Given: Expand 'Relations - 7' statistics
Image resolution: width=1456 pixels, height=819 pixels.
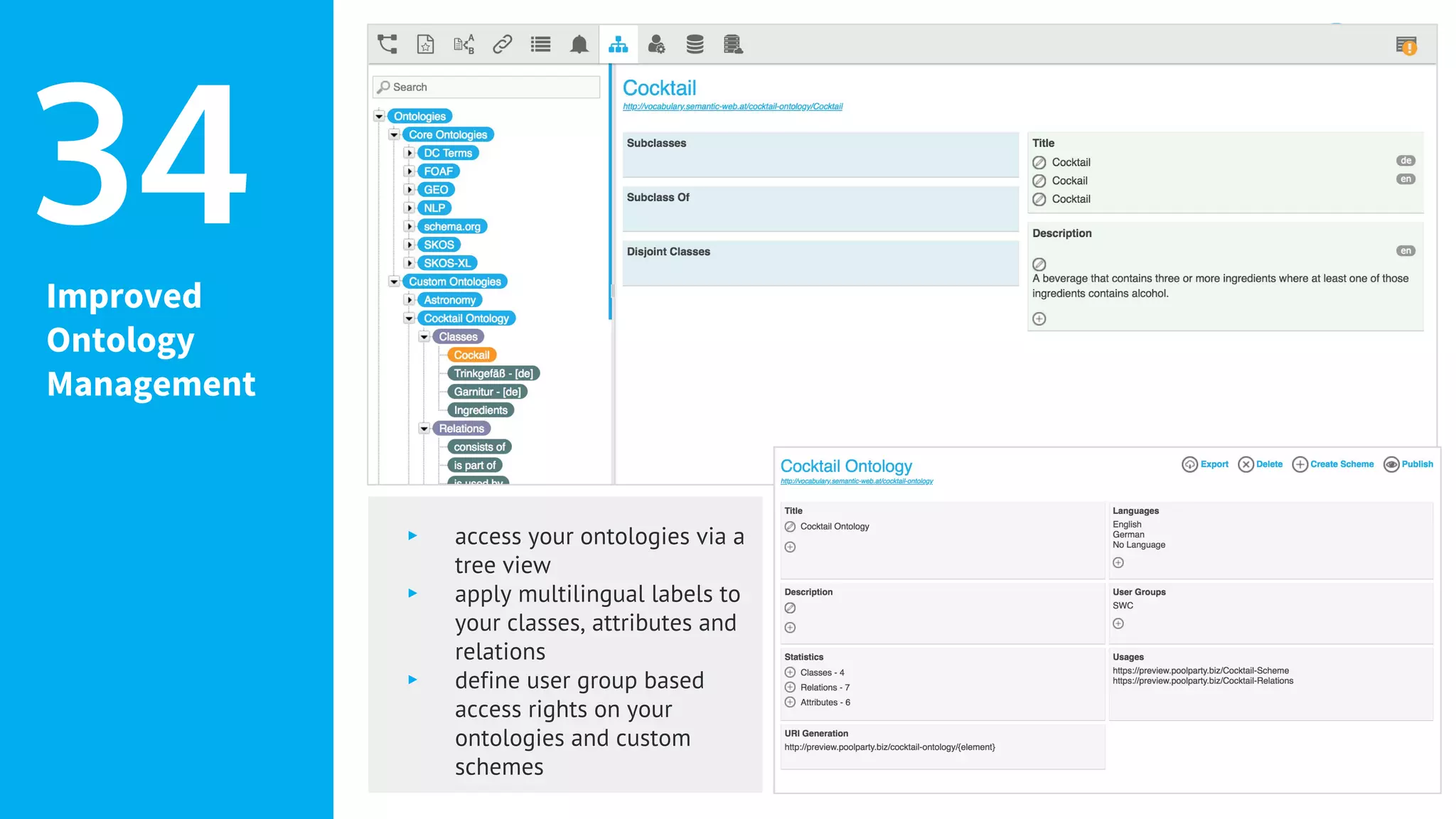Looking at the screenshot, I should tap(790, 687).
